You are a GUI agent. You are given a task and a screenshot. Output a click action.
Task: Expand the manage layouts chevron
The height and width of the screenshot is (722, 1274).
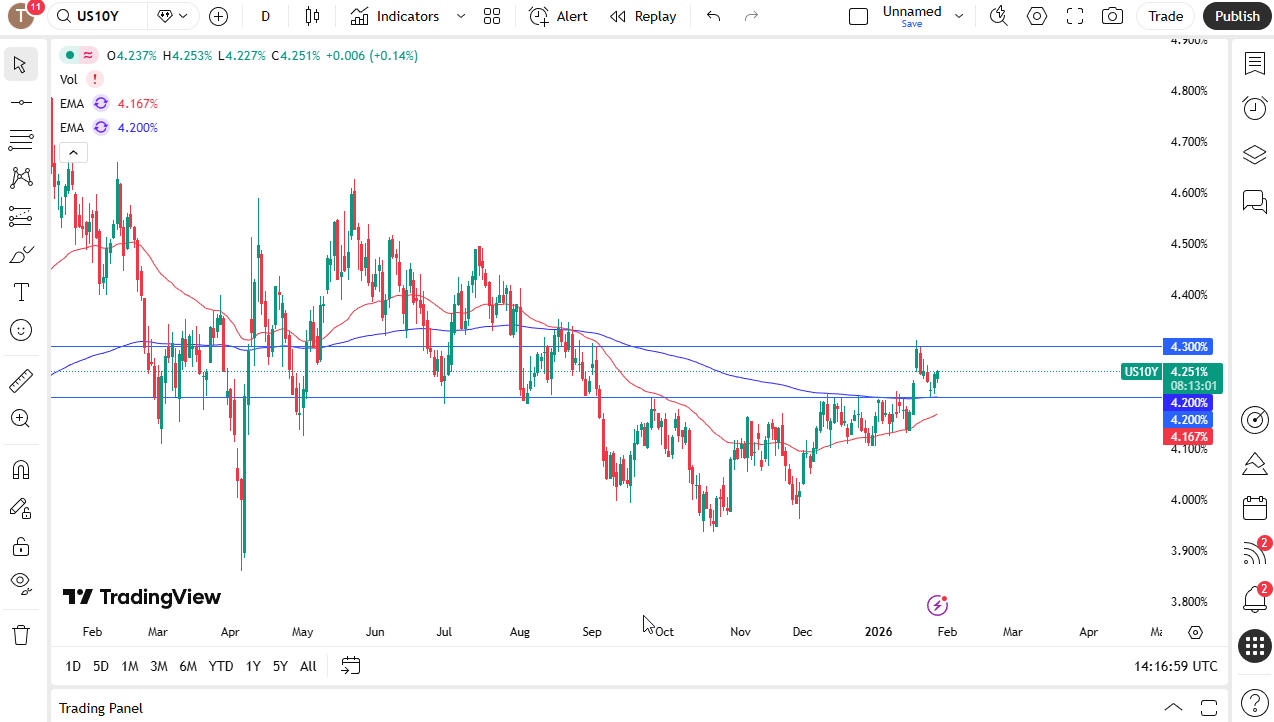[x=960, y=16]
